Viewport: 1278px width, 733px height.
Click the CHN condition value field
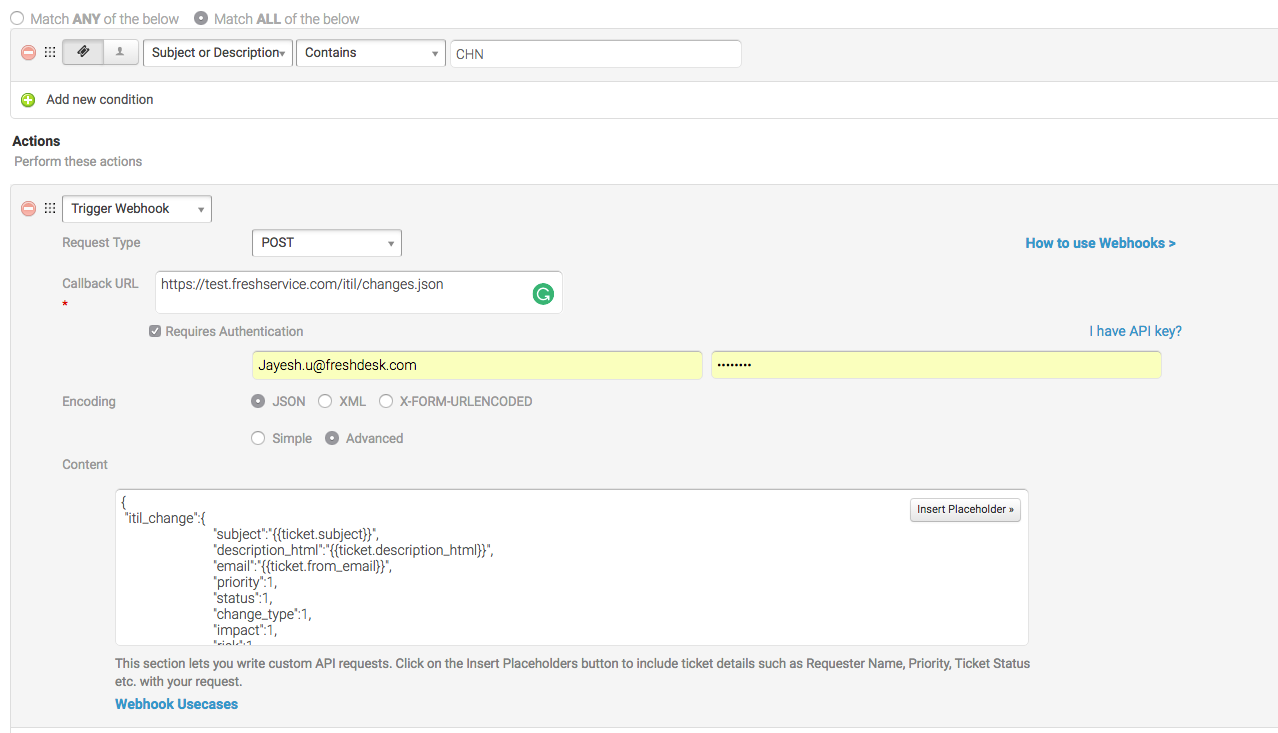(596, 54)
